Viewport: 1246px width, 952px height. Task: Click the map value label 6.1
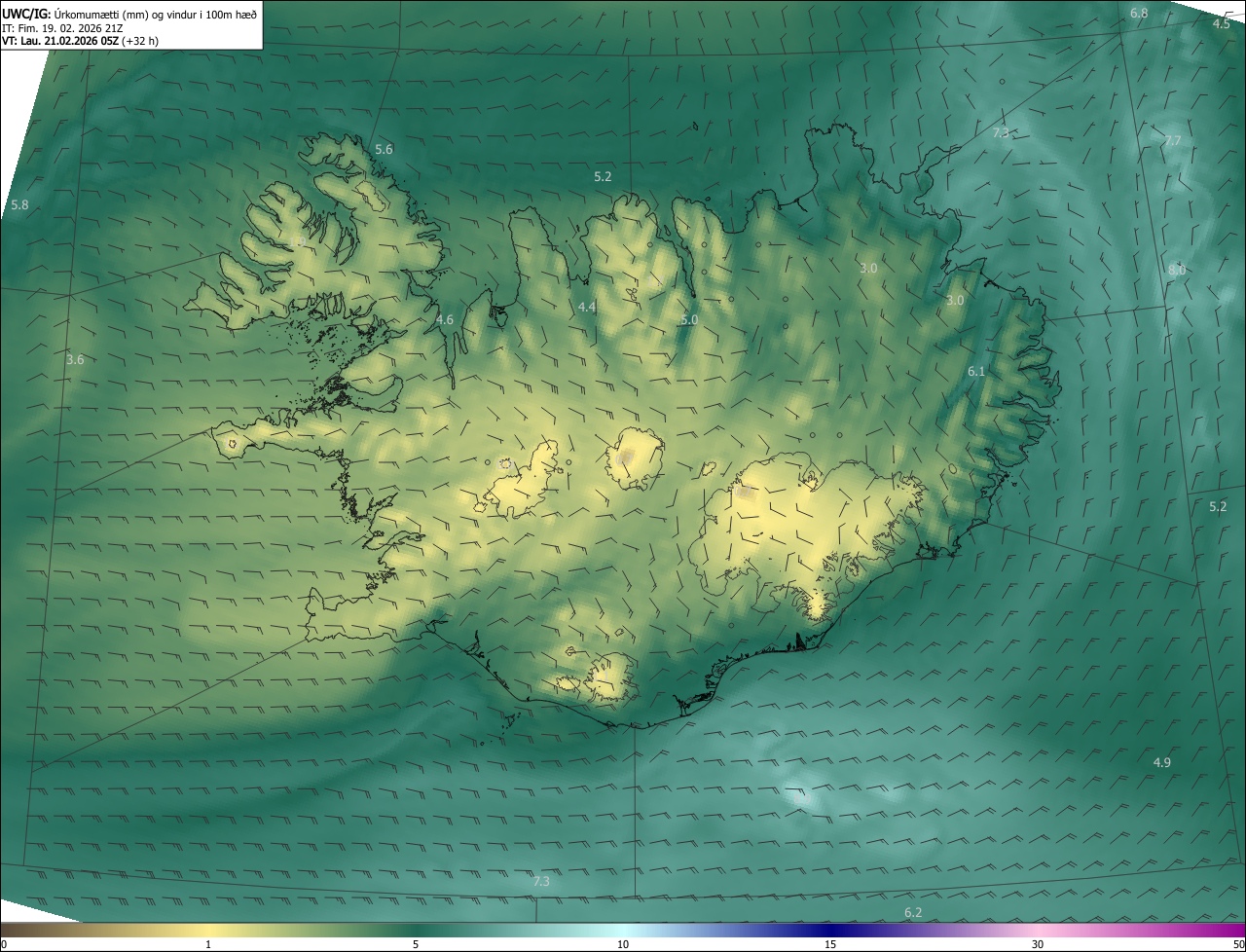(x=976, y=371)
